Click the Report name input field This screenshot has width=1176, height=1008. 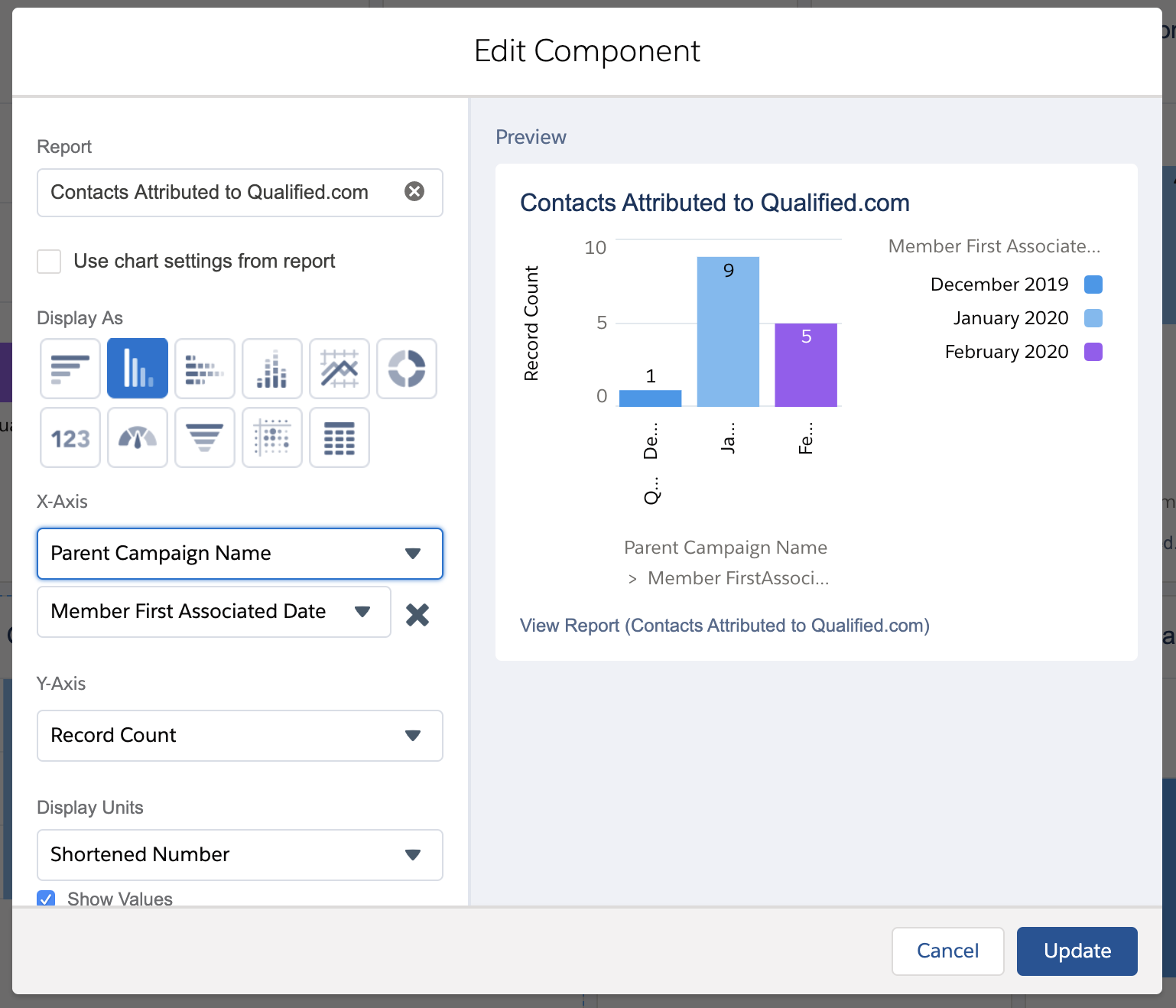pyautogui.click(x=240, y=193)
